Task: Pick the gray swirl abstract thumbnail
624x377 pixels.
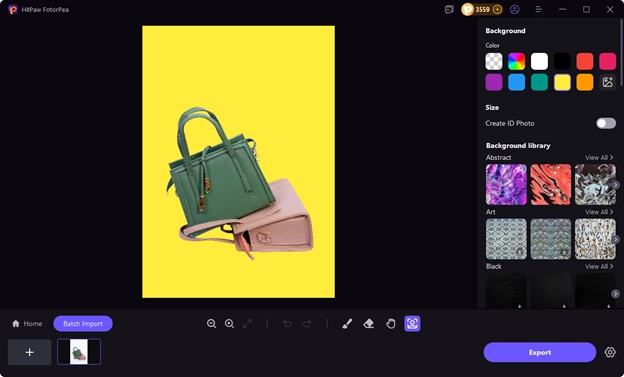Action: (x=595, y=185)
